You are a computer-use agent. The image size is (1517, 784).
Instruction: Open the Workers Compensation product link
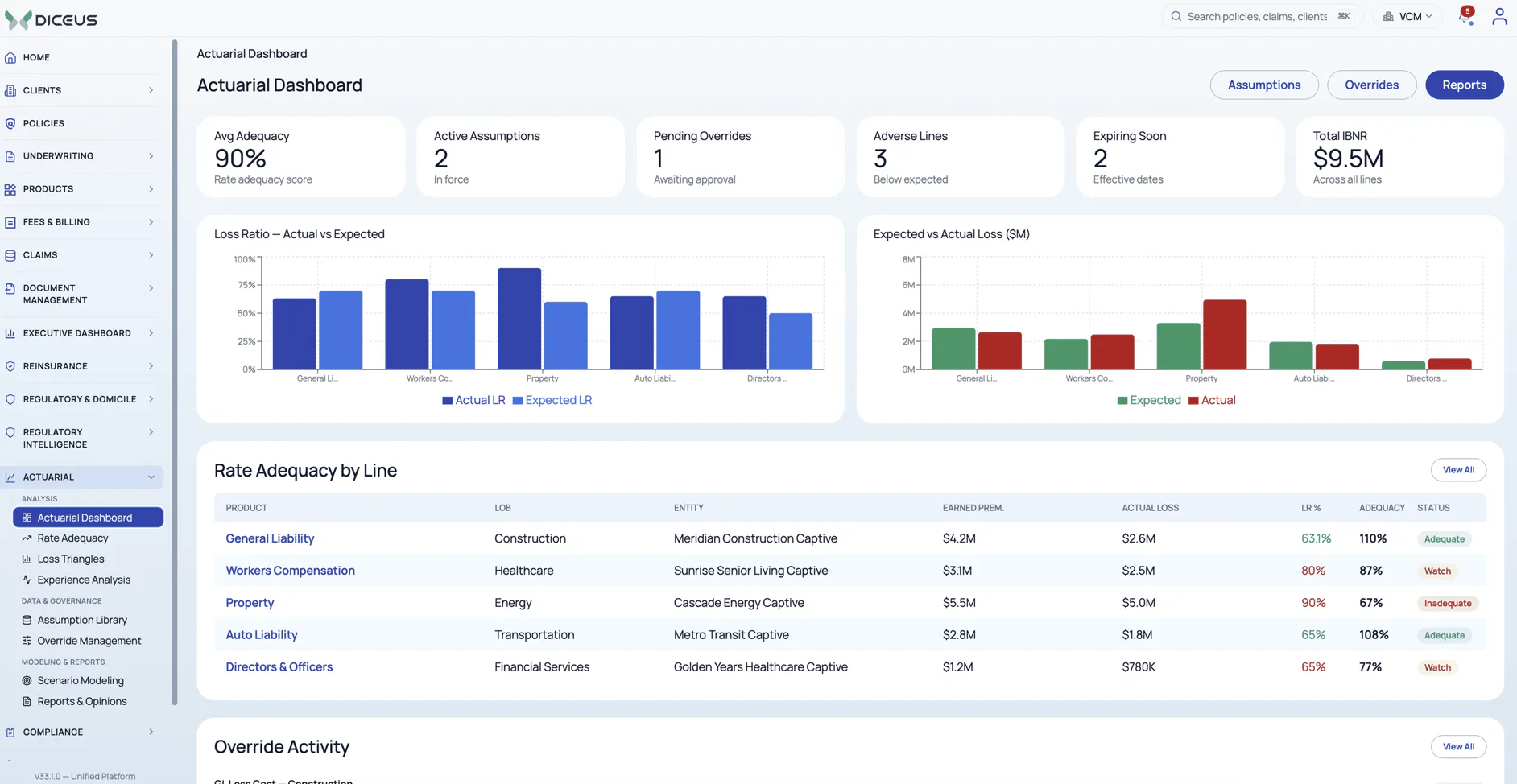click(x=290, y=571)
